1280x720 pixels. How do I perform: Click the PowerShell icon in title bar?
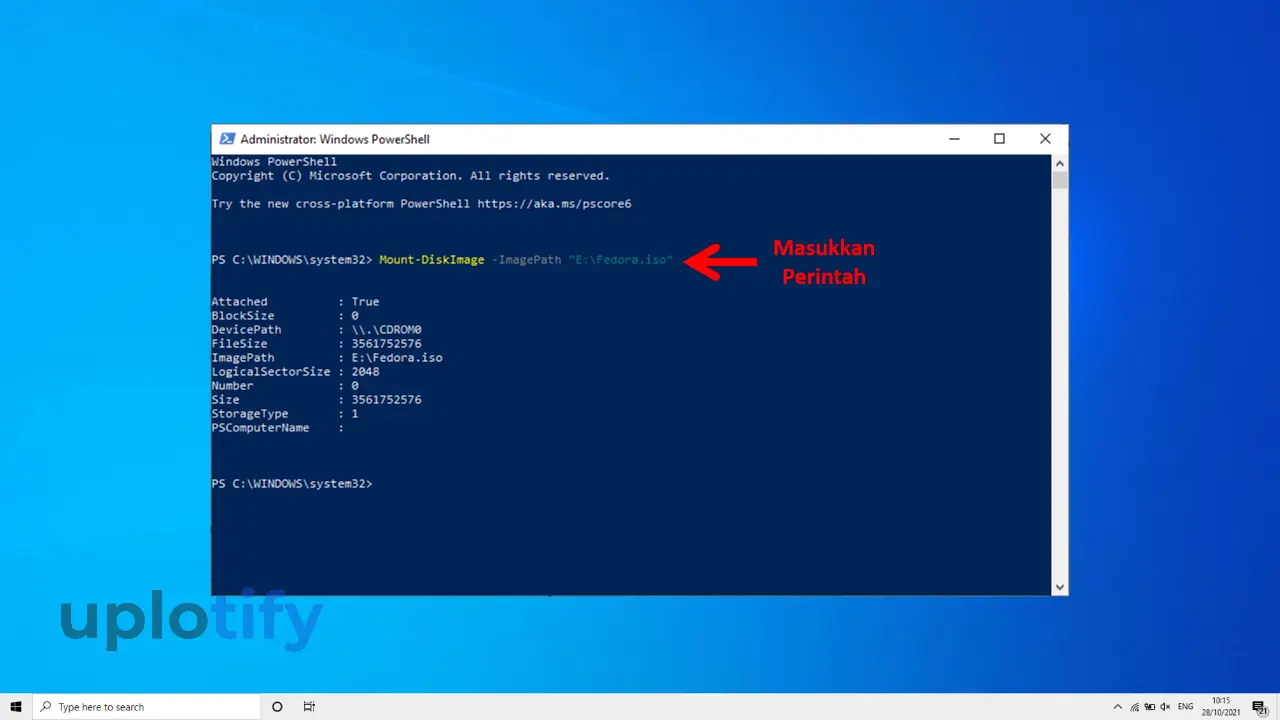click(x=227, y=139)
